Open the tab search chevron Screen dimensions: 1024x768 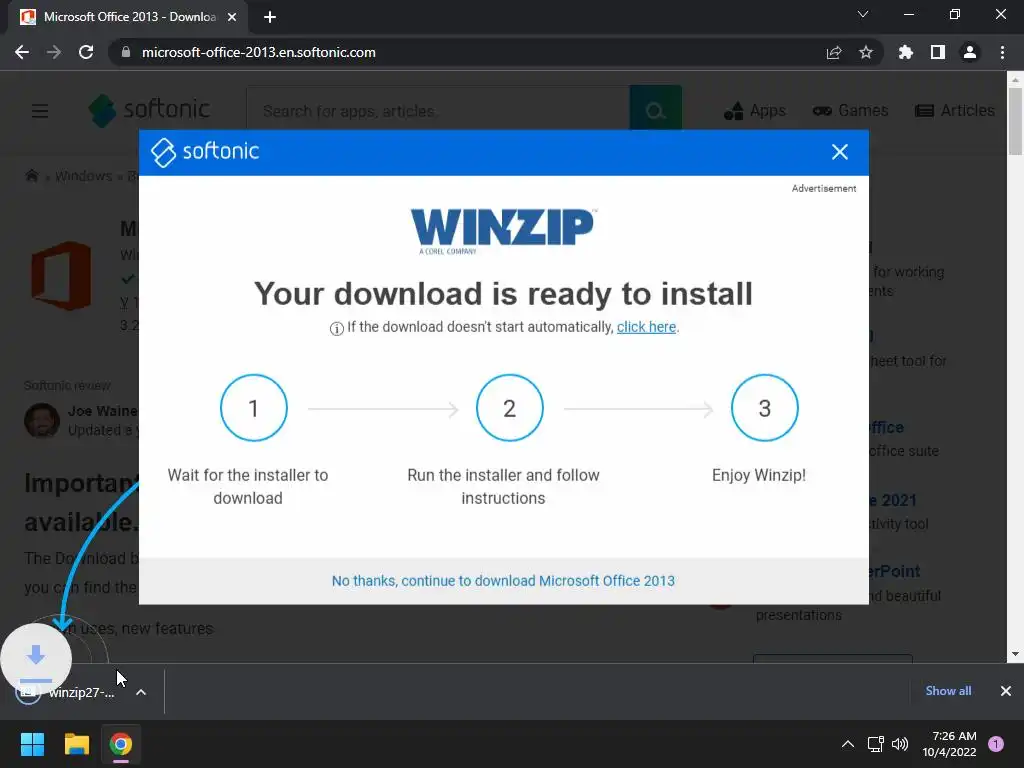[x=863, y=14]
